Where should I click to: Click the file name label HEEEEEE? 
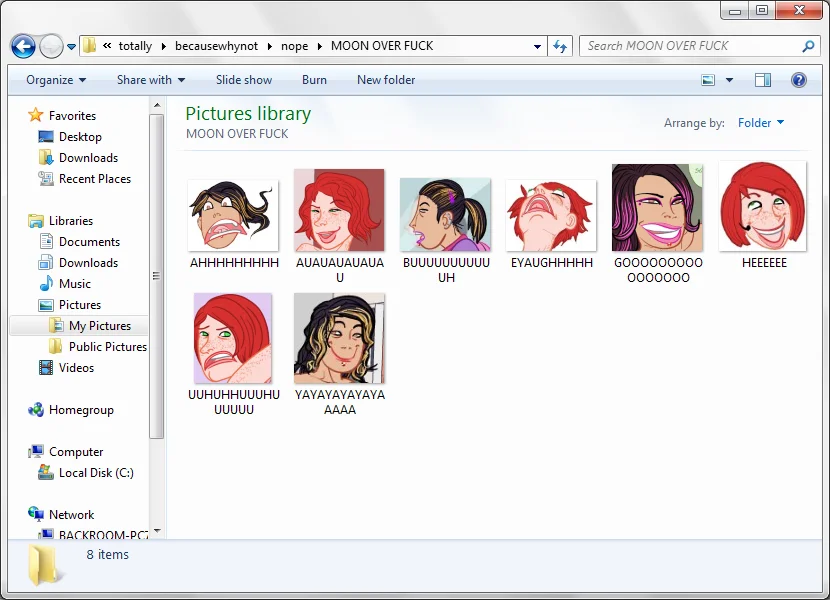[x=764, y=263]
